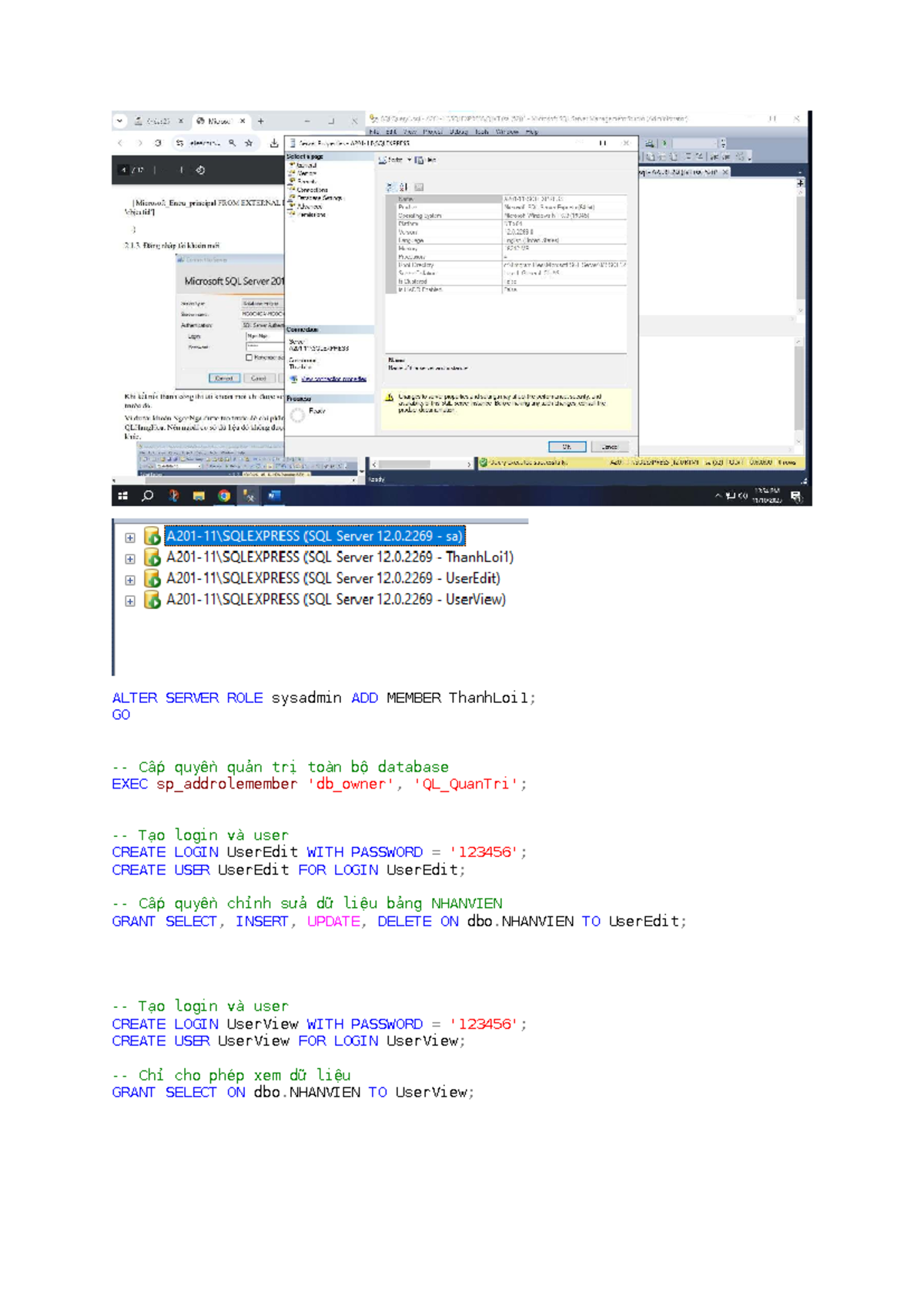This screenshot has height=1306, width=924.
Task: Click the Password field in Connect dialog
Action: coord(264,347)
